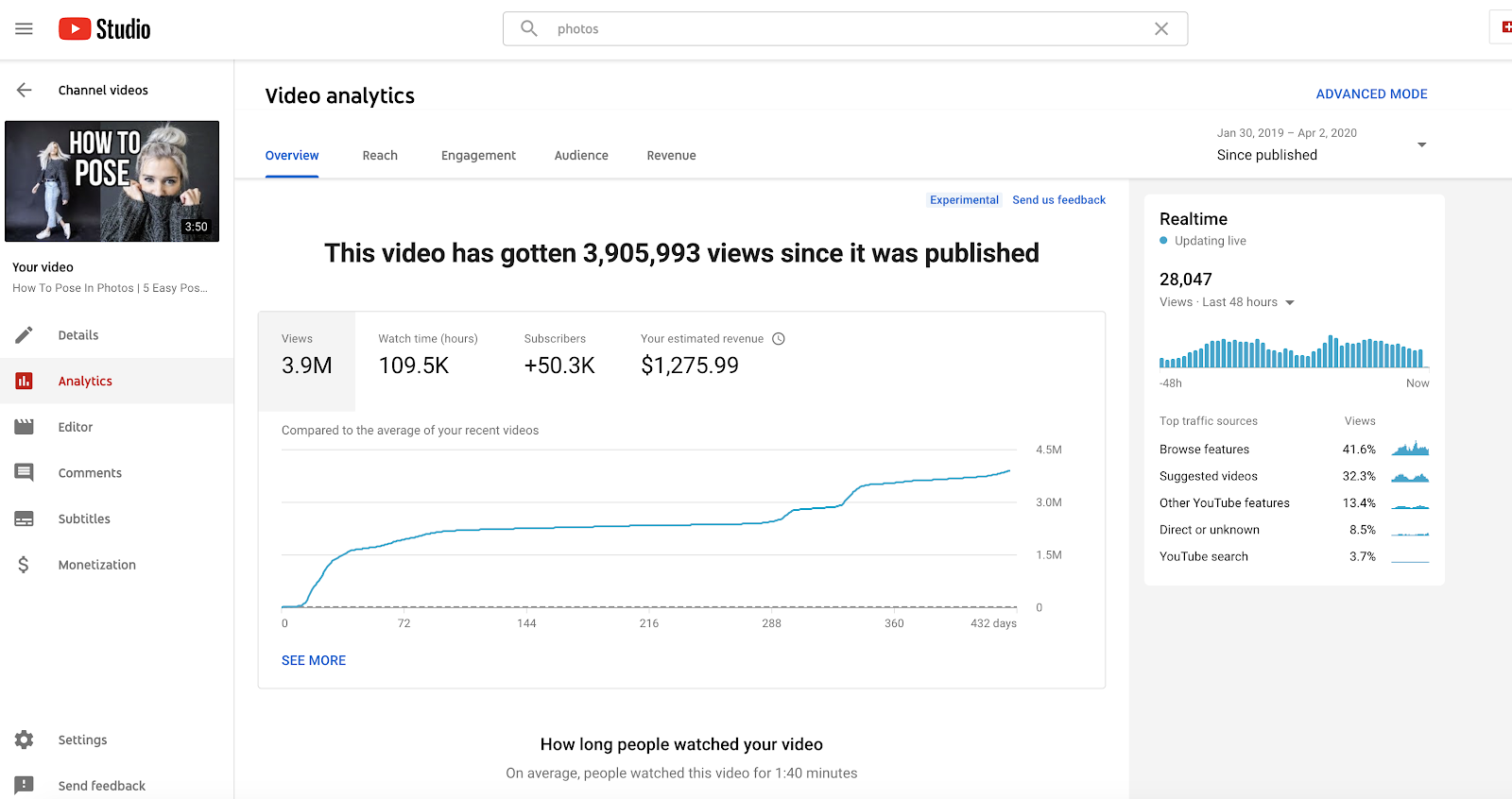Open Monetization dollar icon
This screenshot has width=1512, height=799.
click(x=24, y=565)
